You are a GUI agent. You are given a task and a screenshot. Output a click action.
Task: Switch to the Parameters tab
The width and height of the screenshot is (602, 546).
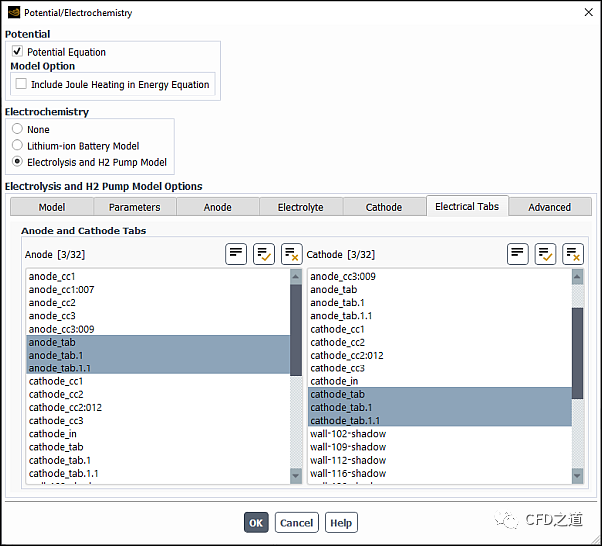(134, 207)
